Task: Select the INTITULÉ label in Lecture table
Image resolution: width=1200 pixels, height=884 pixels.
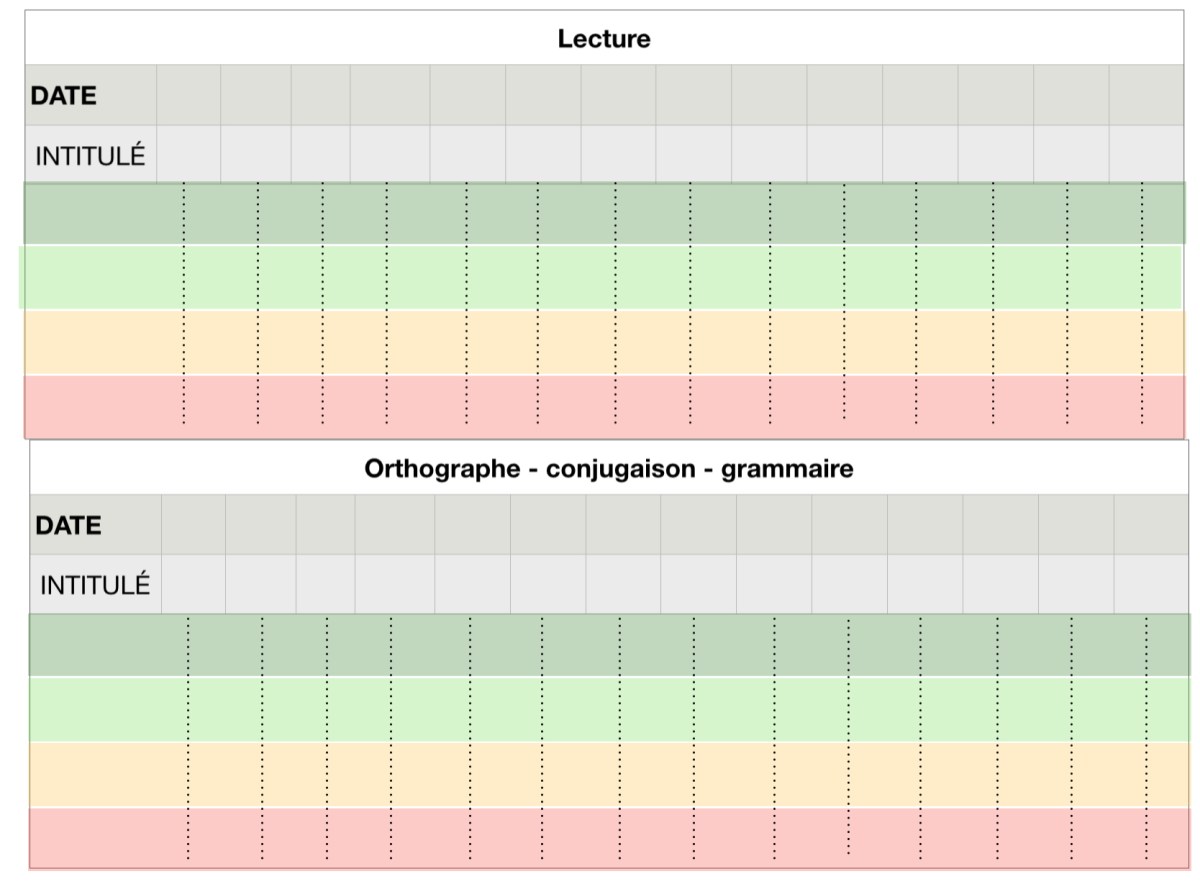Action: [x=90, y=156]
